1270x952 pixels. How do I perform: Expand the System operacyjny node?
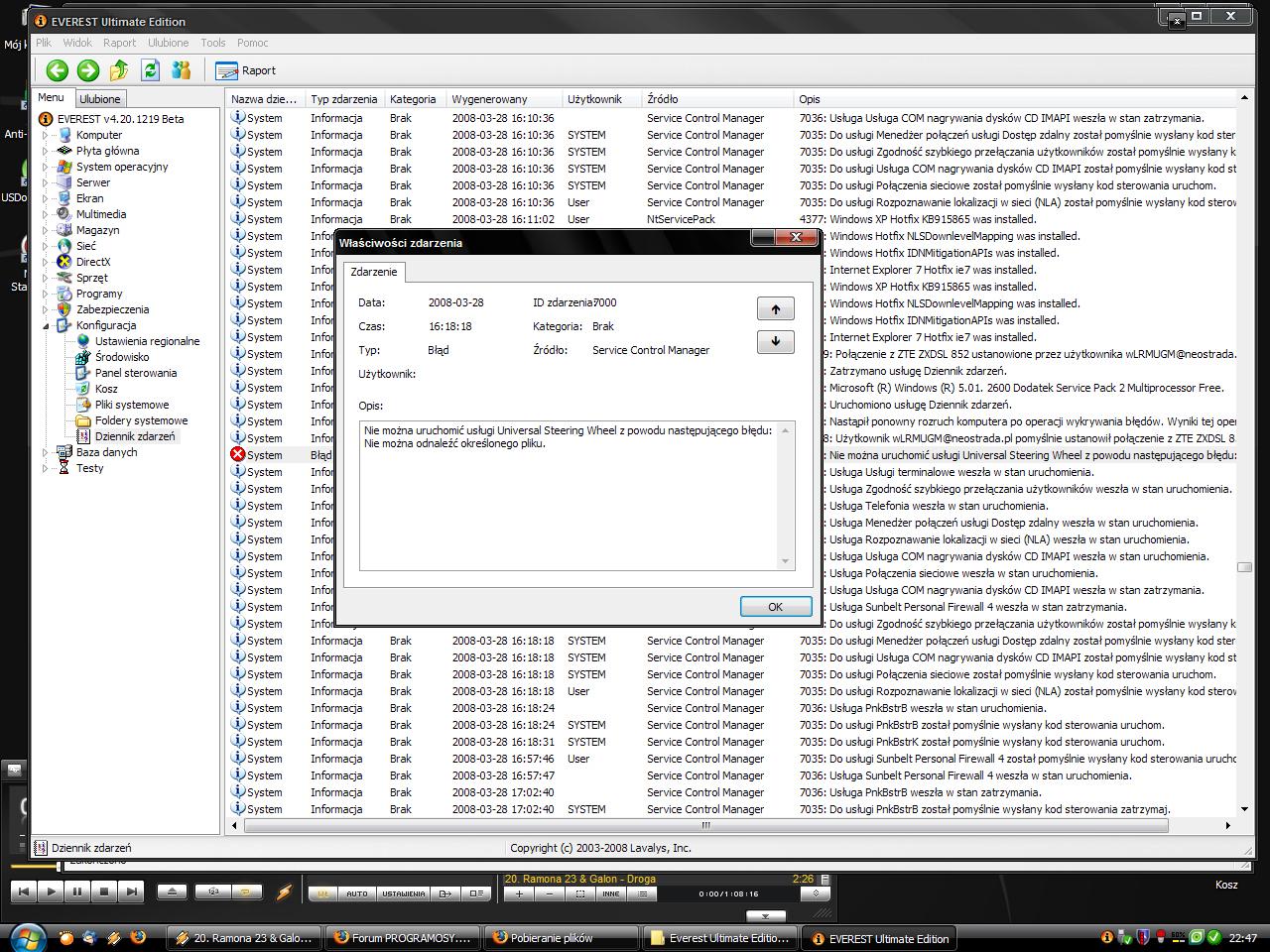(x=46, y=167)
